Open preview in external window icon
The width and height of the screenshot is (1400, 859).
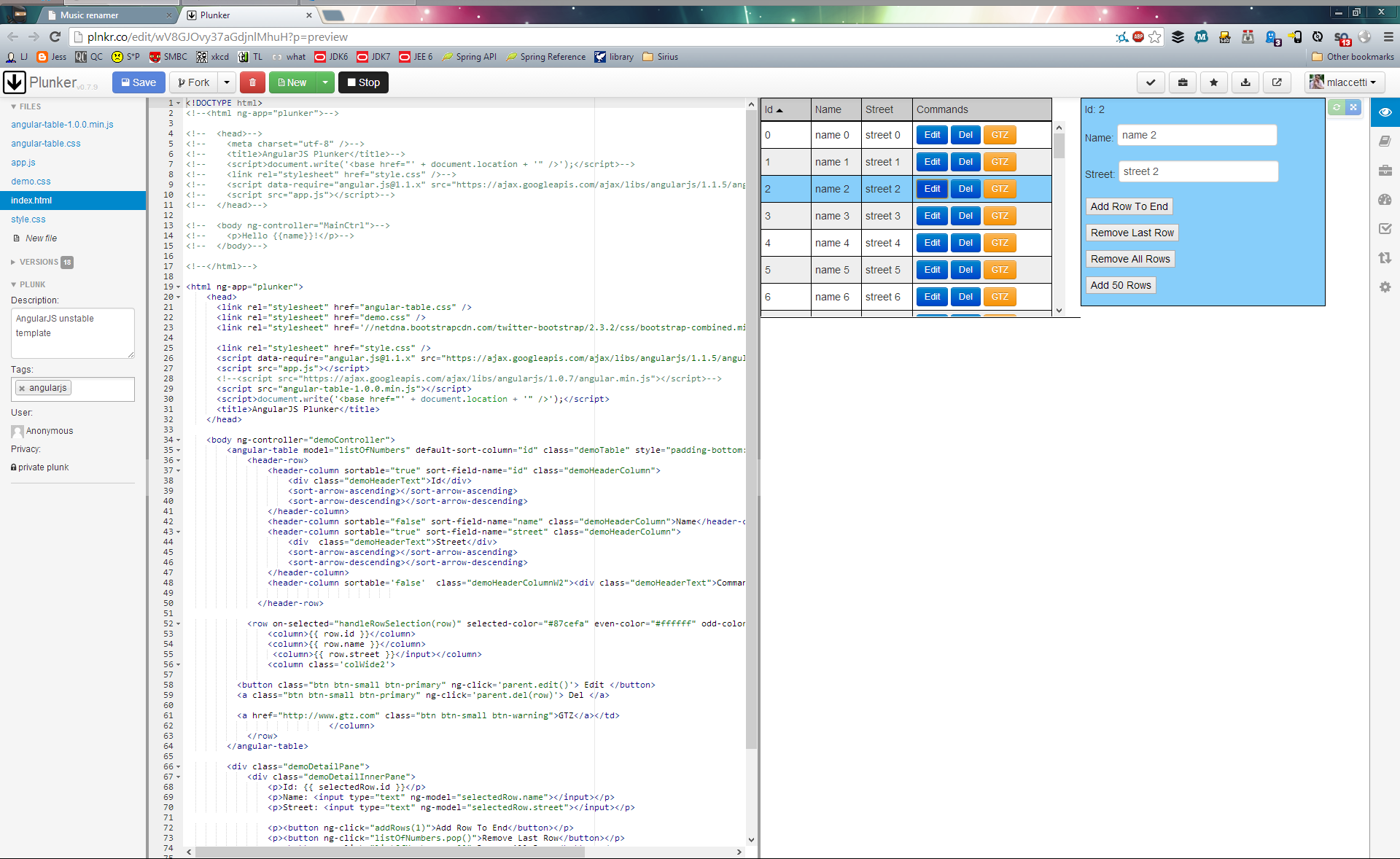[x=1277, y=82]
